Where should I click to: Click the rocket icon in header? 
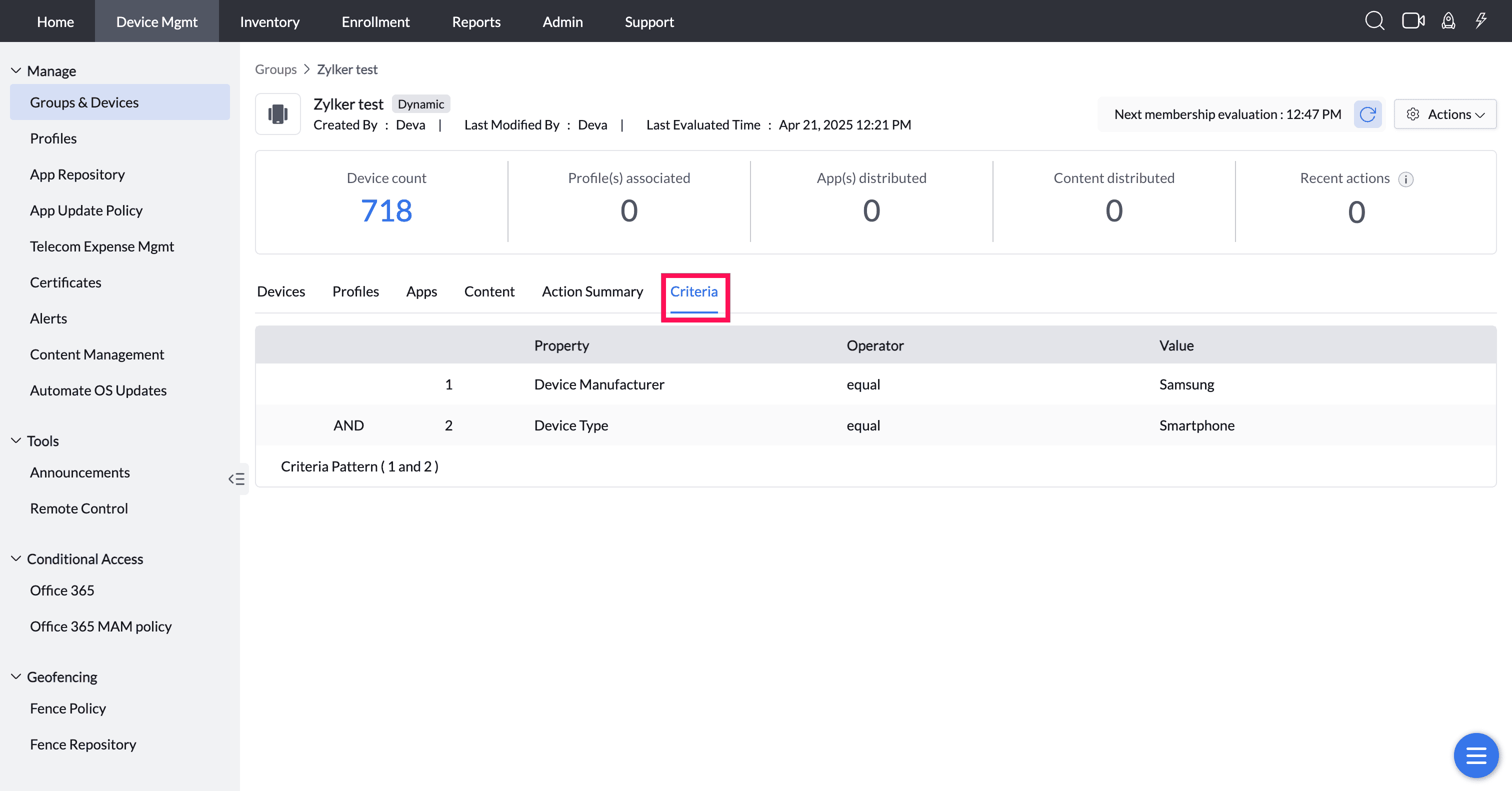(x=1448, y=21)
